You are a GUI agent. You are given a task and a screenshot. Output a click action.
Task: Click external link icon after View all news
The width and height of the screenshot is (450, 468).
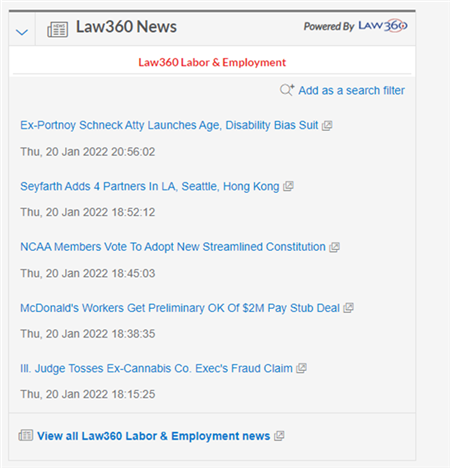[279, 436]
